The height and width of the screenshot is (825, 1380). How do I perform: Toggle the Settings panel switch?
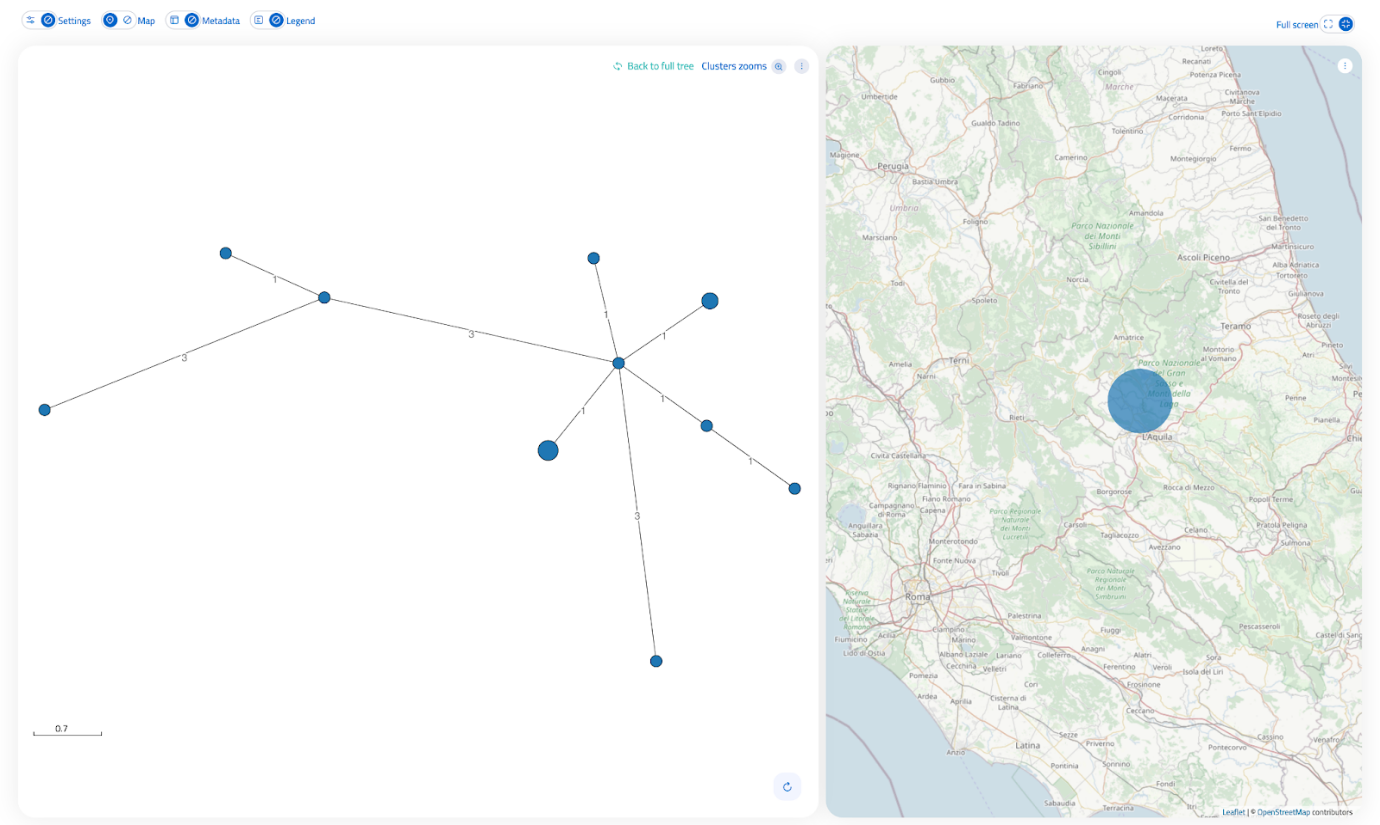coord(40,20)
